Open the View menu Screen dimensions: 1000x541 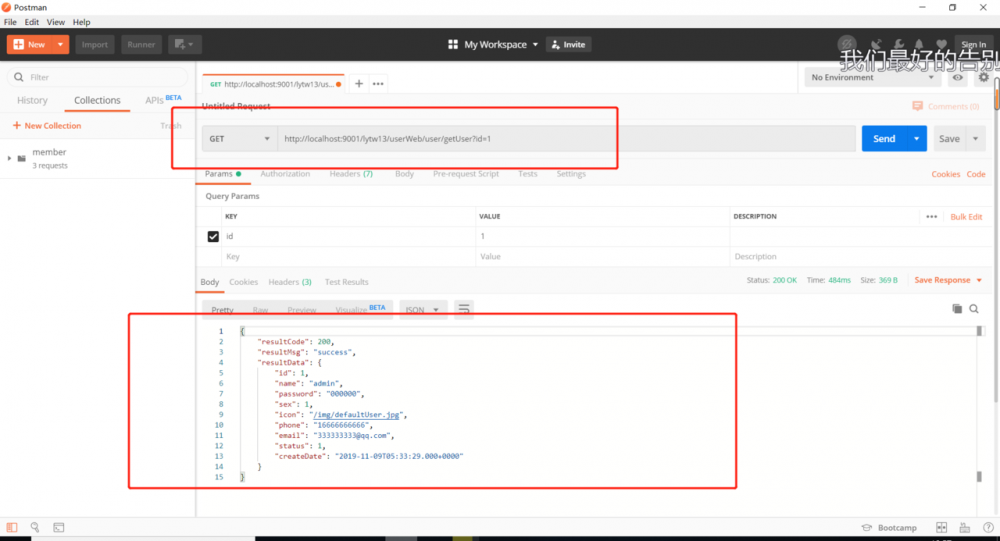55,22
